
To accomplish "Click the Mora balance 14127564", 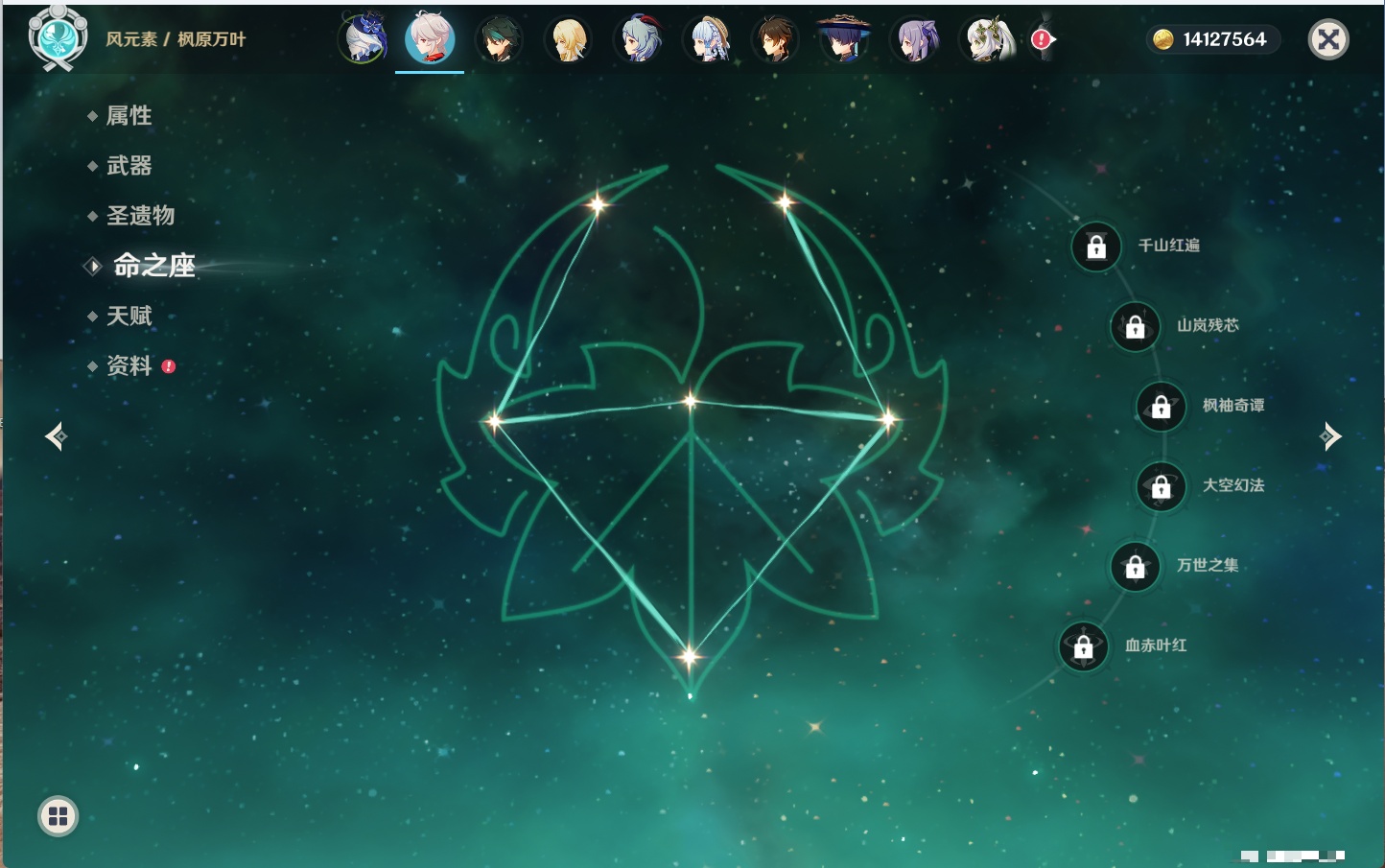I will pyautogui.click(x=1212, y=39).
